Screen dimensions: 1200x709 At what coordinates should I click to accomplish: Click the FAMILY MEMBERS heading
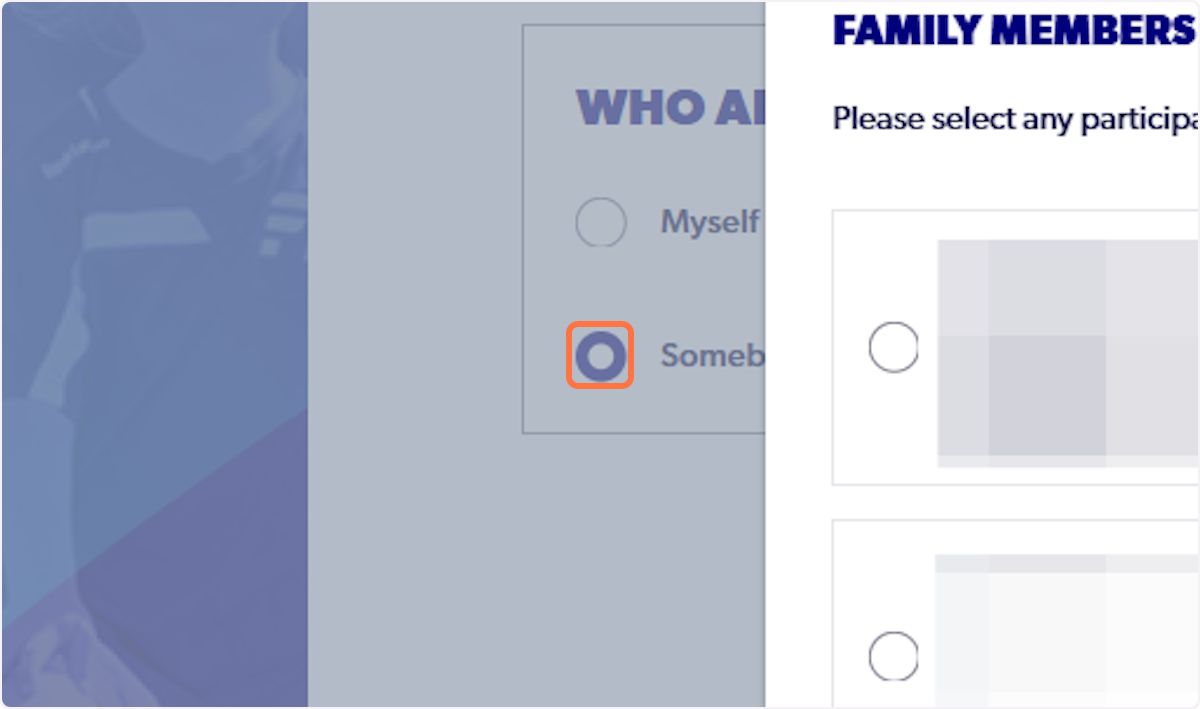pos(1010,30)
